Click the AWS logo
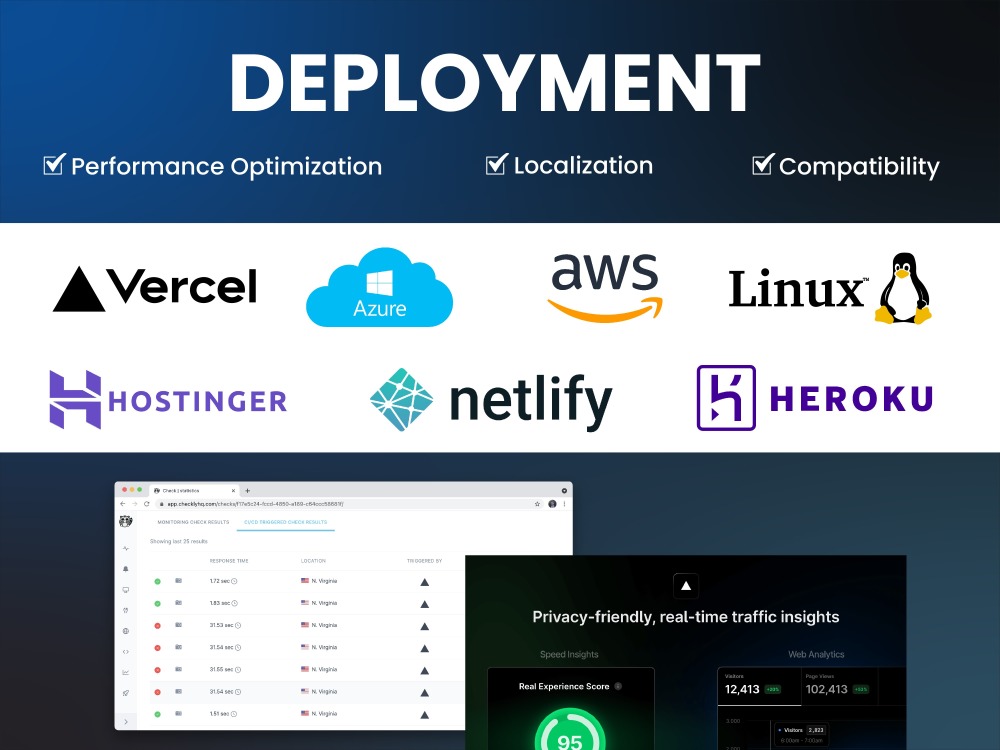Image resolution: width=1000 pixels, height=750 pixels. click(x=605, y=287)
